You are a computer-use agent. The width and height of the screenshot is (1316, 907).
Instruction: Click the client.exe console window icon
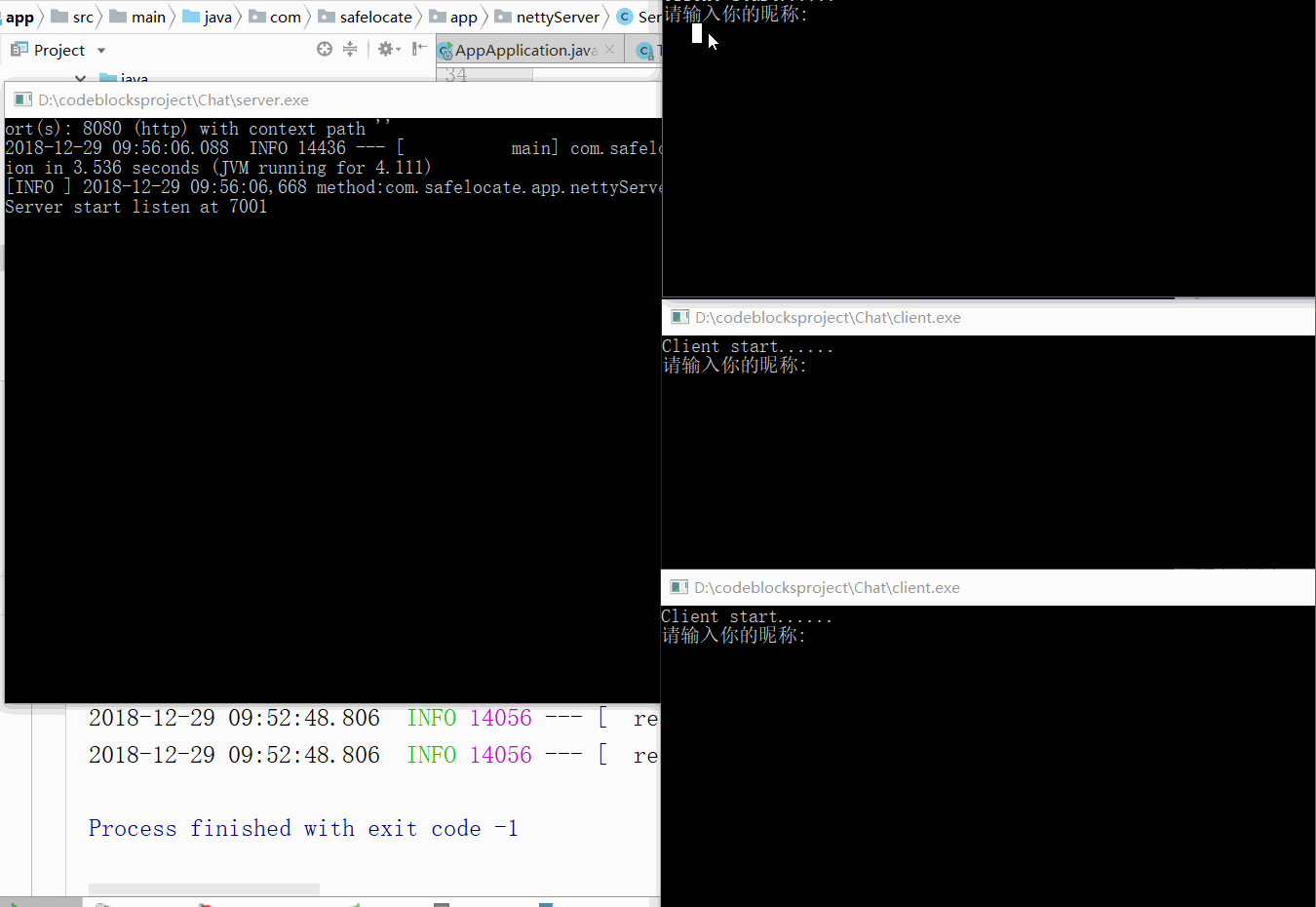pos(679,317)
